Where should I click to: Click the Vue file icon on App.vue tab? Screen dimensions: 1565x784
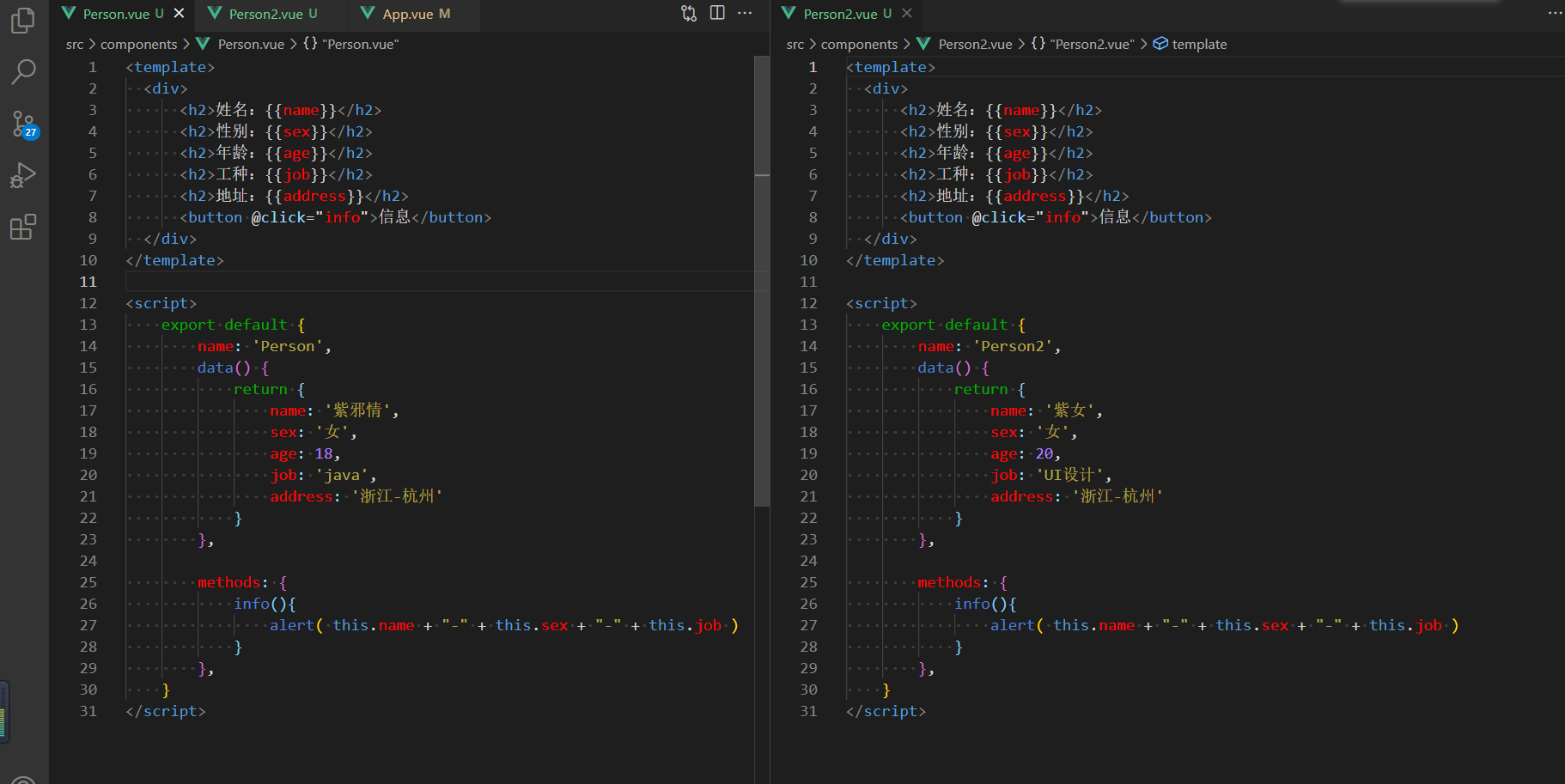(368, 13)
